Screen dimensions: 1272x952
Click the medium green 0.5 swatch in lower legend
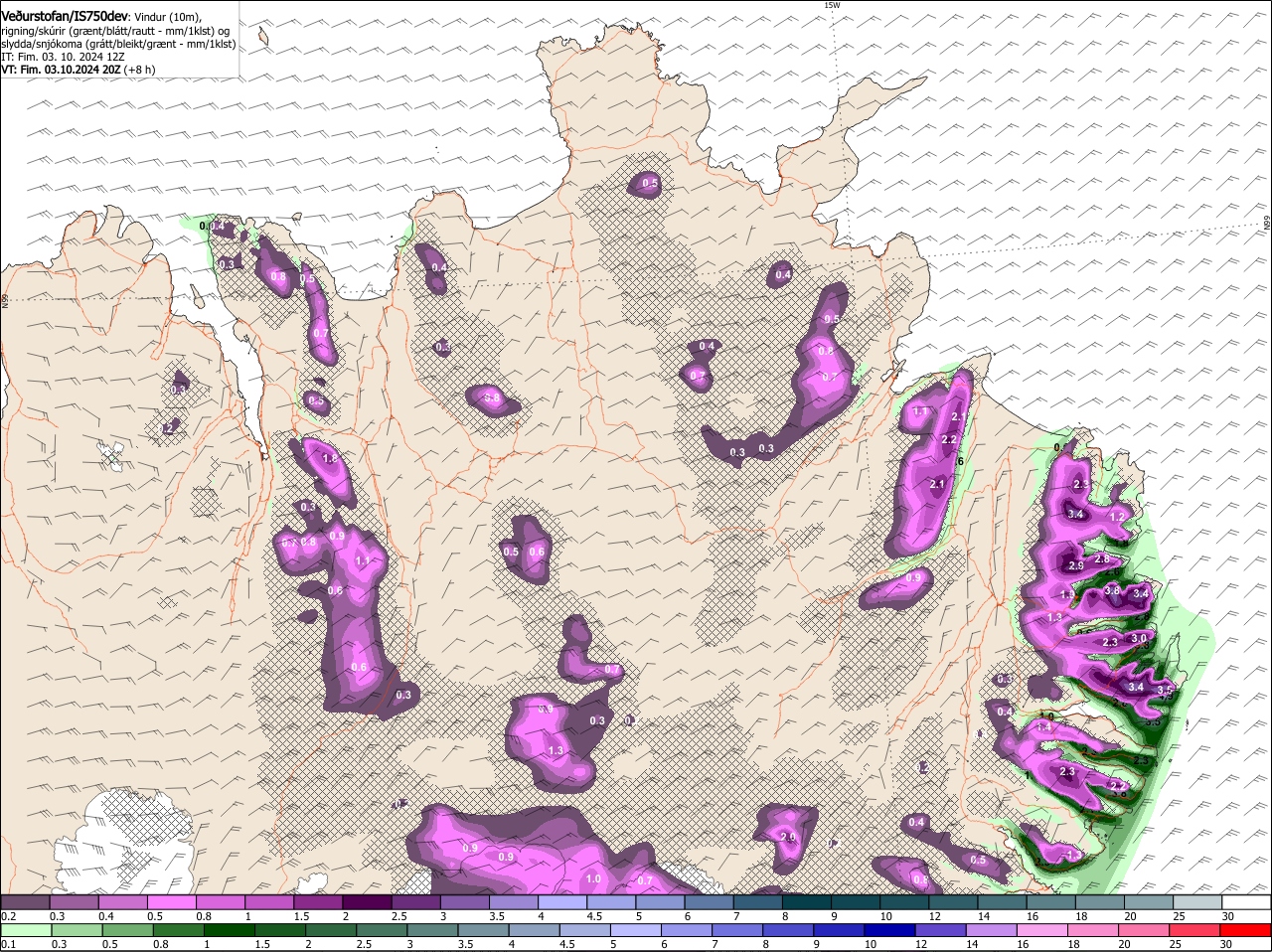[128, 930]
